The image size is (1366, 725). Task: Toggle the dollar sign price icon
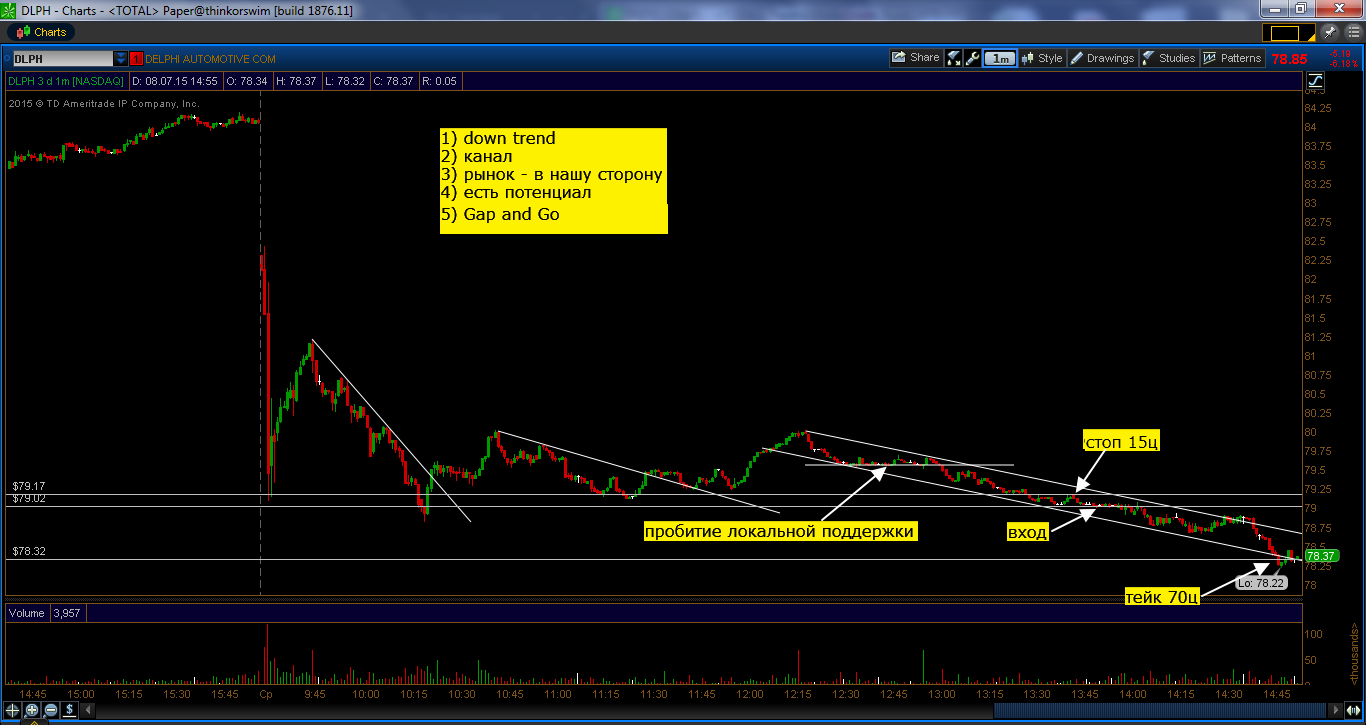point(69,710)
